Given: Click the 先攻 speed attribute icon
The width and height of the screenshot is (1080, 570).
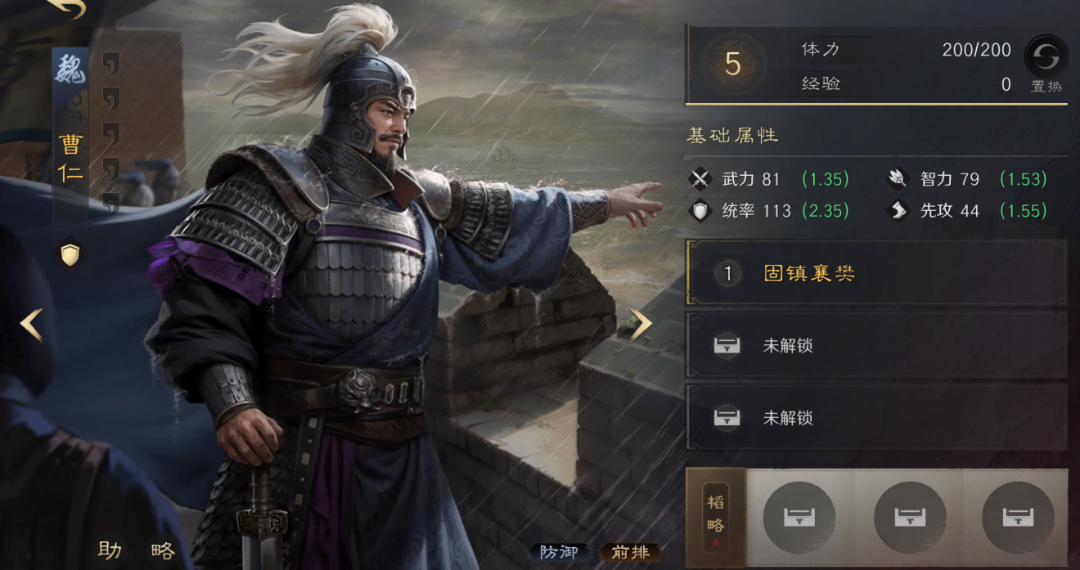Looking at the screenshot, I should click(898, 211).
